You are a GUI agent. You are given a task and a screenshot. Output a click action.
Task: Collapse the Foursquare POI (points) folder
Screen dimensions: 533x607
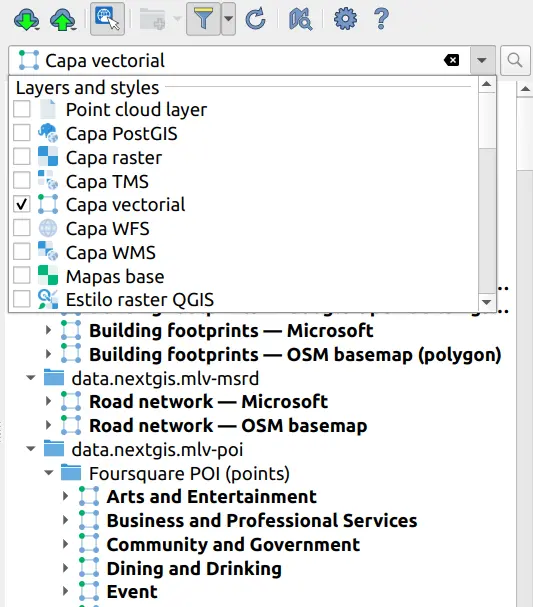point(48,473)
